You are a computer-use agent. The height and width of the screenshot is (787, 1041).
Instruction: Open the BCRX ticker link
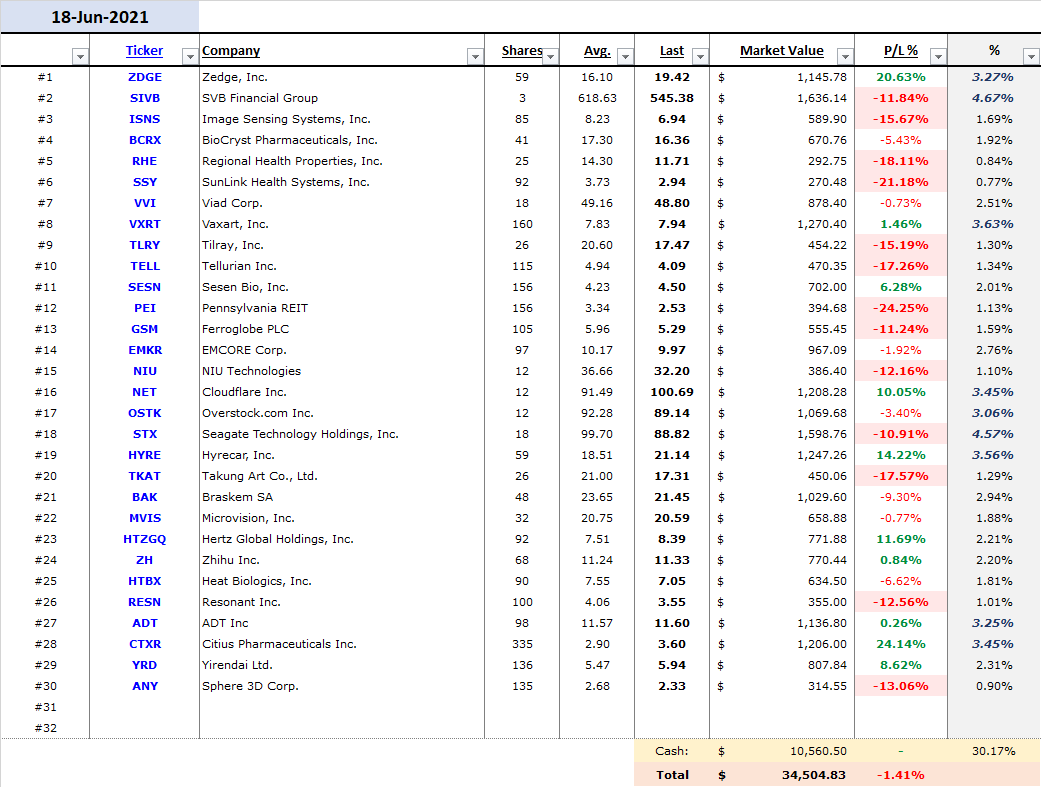click(x=145, y=140)
